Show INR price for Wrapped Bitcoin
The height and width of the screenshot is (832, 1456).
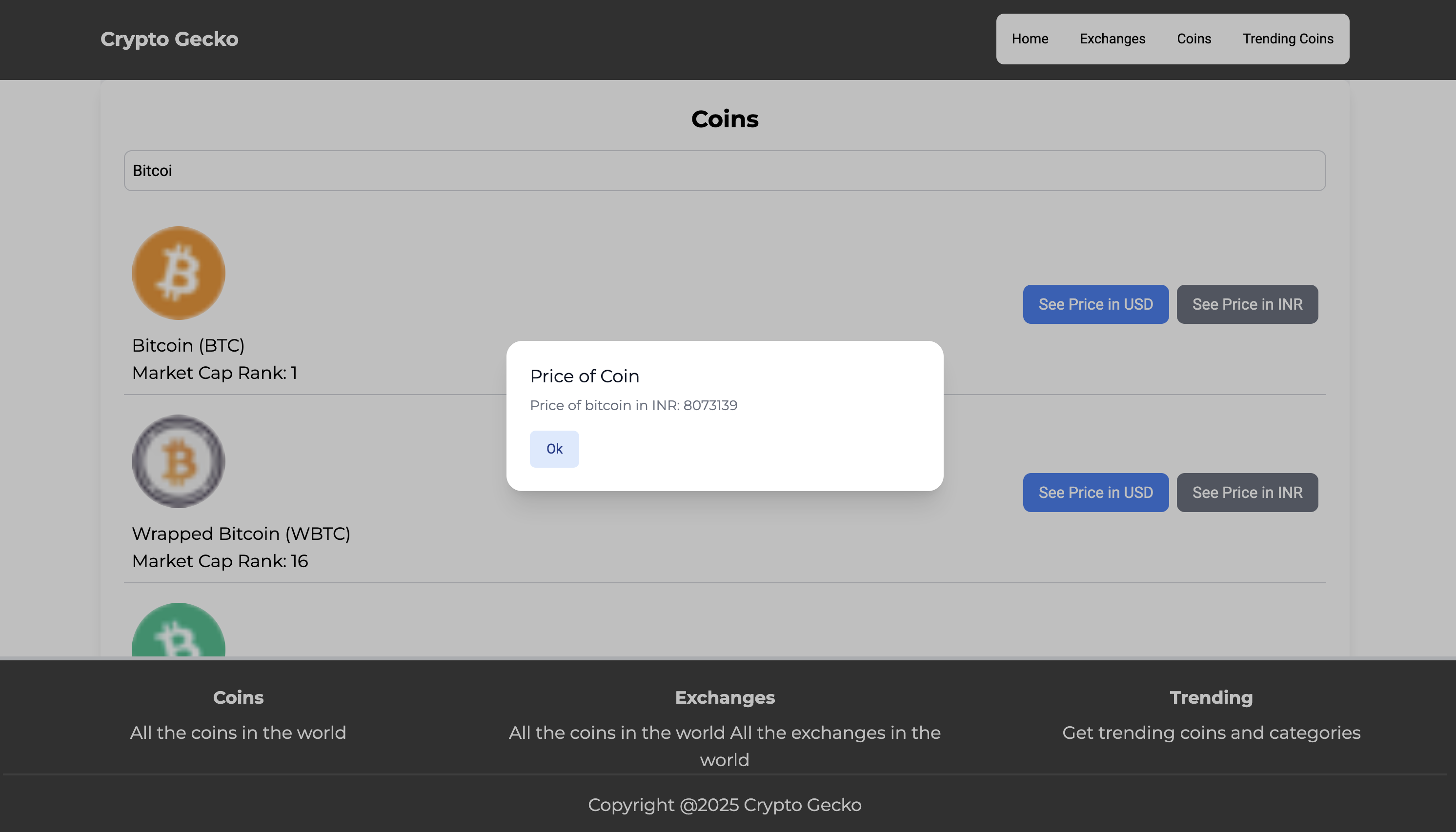(x=1247, y=493)
